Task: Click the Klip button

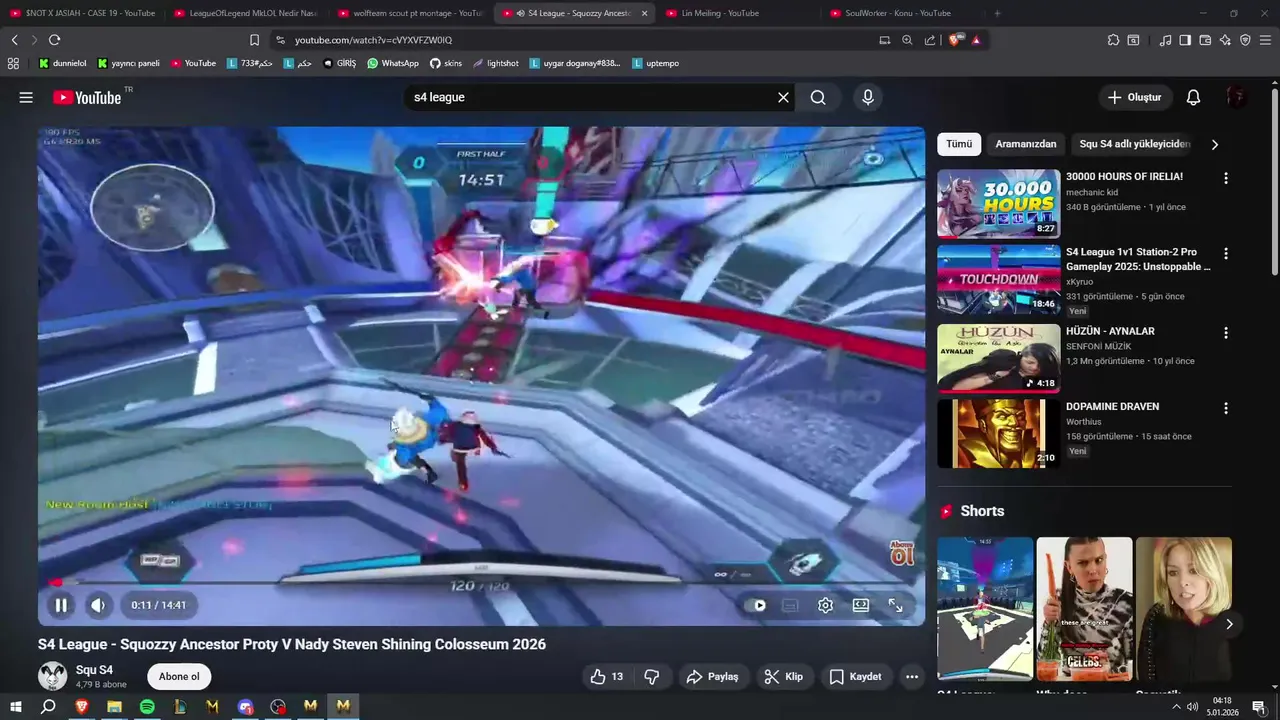Action: coord(783,677)
